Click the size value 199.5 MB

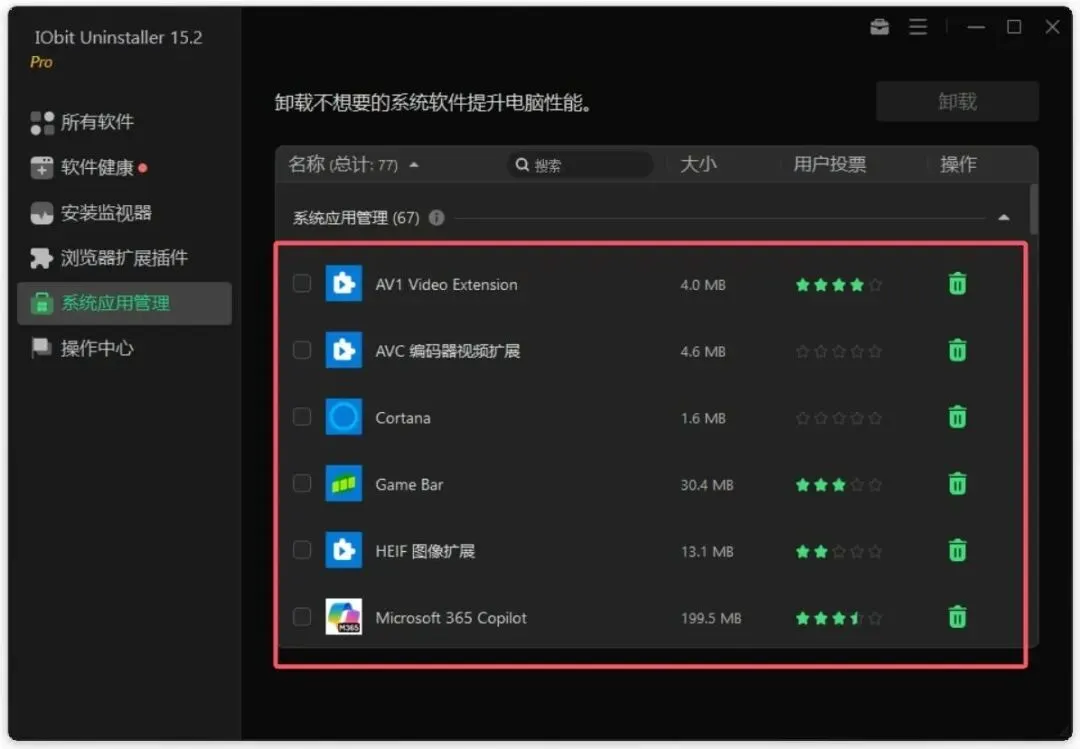711,618
